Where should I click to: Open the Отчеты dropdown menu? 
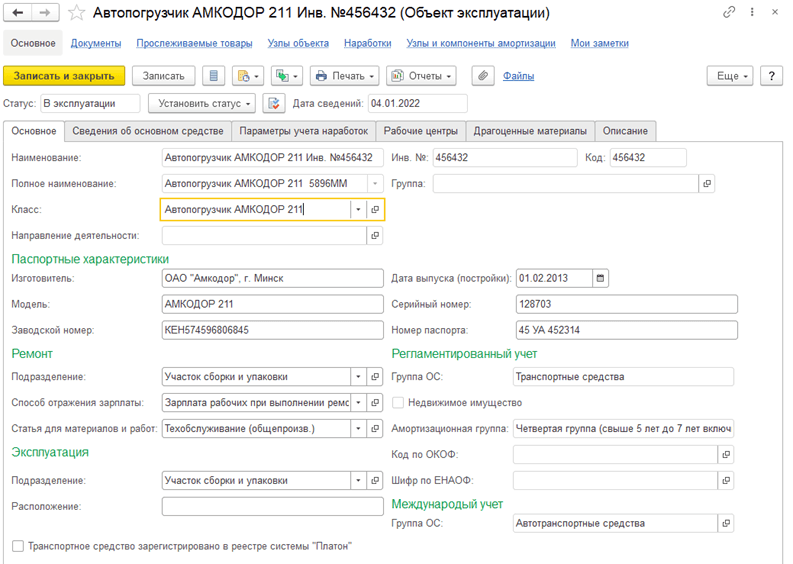click(x=422, y=76)
